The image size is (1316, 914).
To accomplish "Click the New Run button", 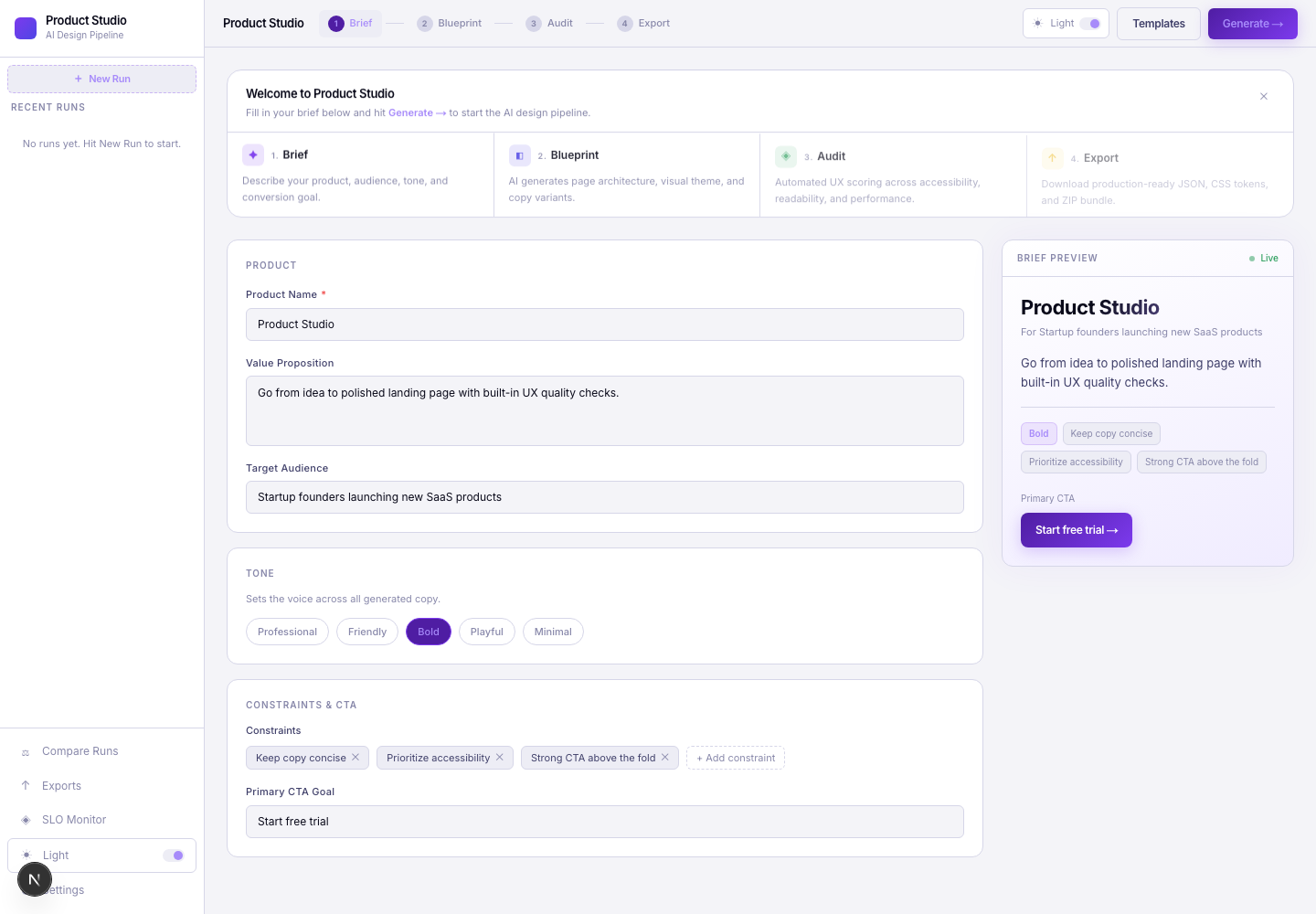I will [101, 79].
